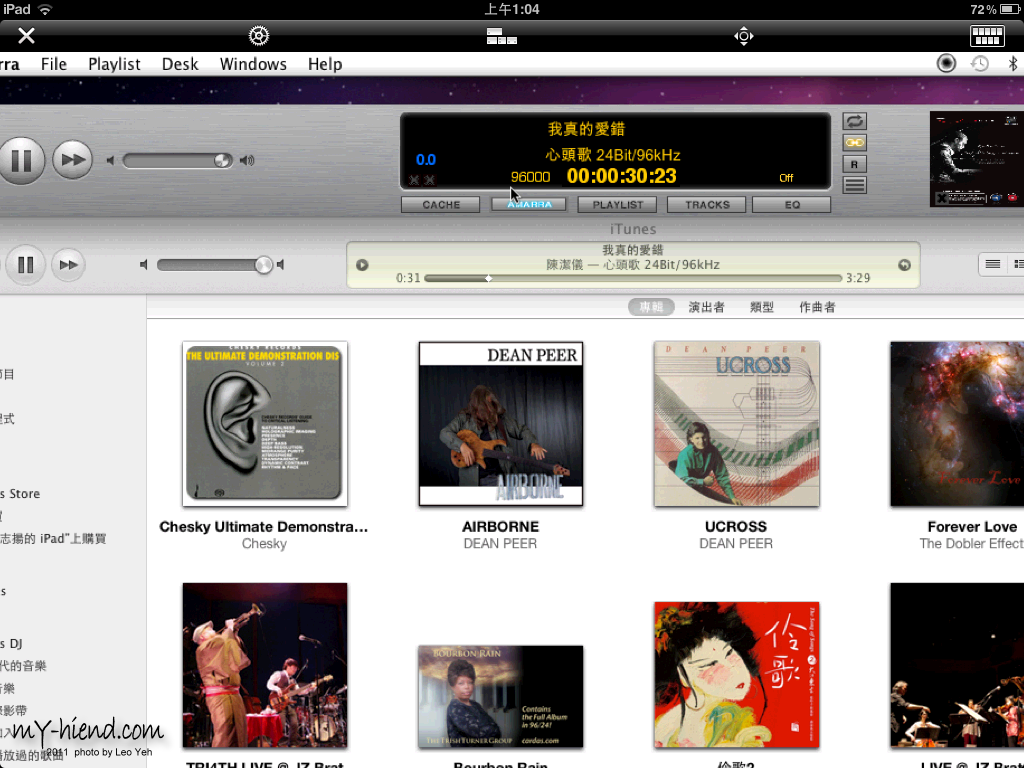Screen dimensions: 1024x768
Task: Toggle the R button in Amarra
Action: [854, 165]
